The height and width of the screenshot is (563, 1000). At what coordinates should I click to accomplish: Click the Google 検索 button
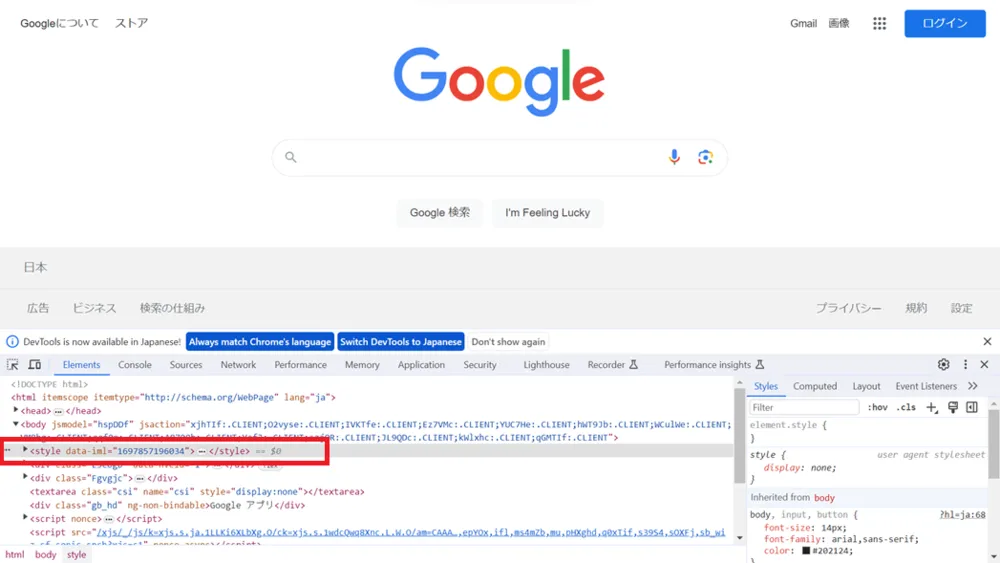coord(439,213)
